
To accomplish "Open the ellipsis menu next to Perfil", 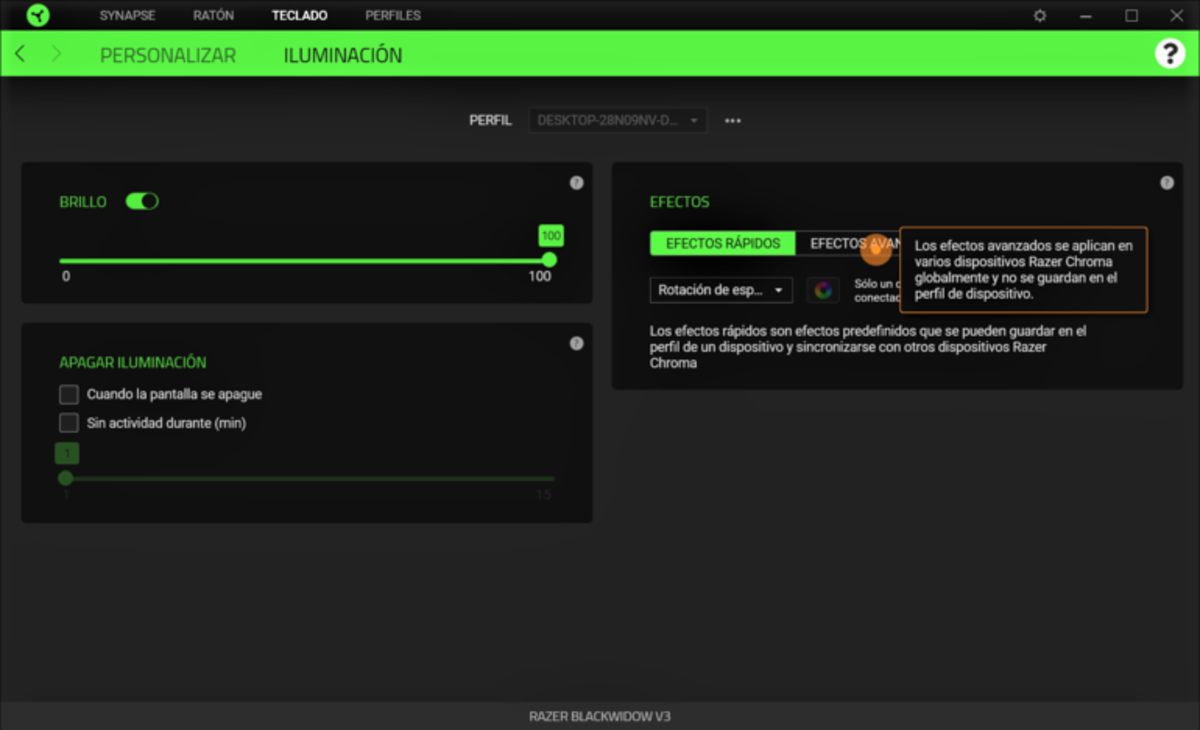I will 733,120.
